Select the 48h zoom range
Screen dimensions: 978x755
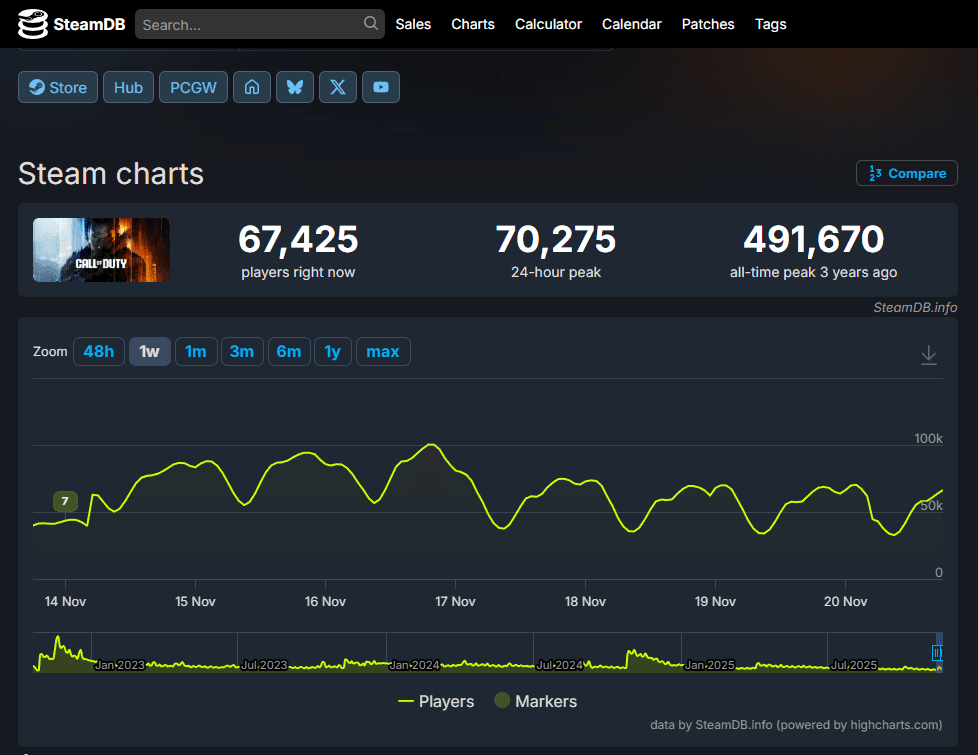[99, 351]
